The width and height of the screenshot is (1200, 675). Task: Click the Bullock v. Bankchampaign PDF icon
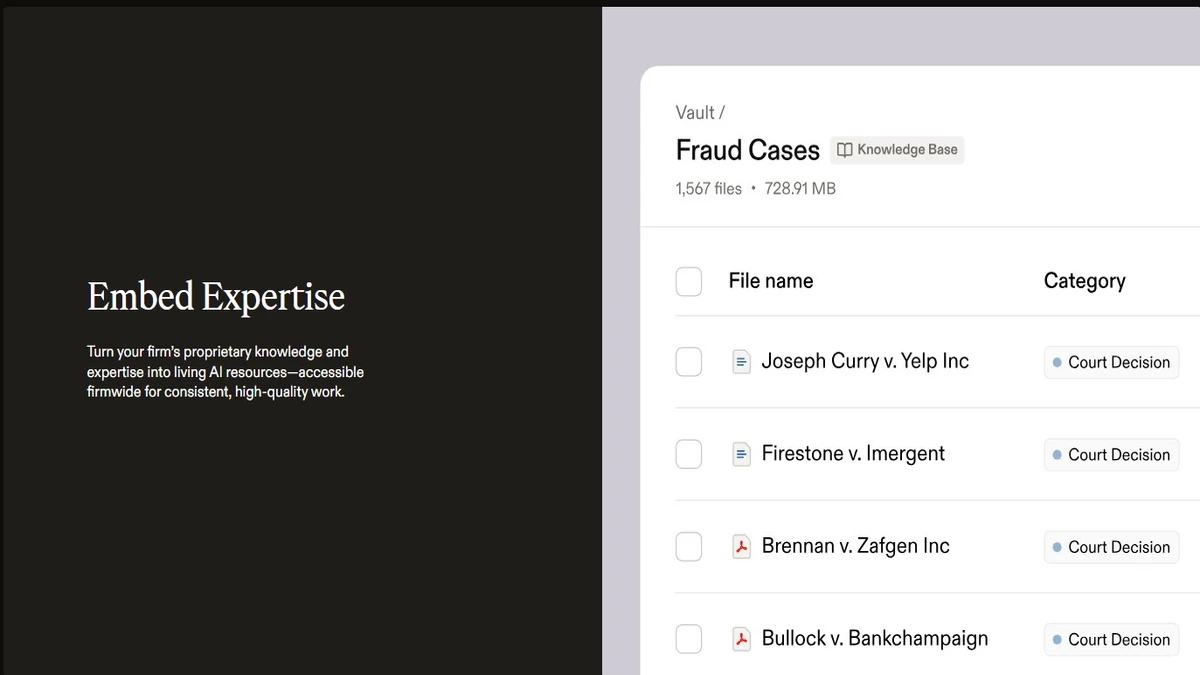click(741, 639)
